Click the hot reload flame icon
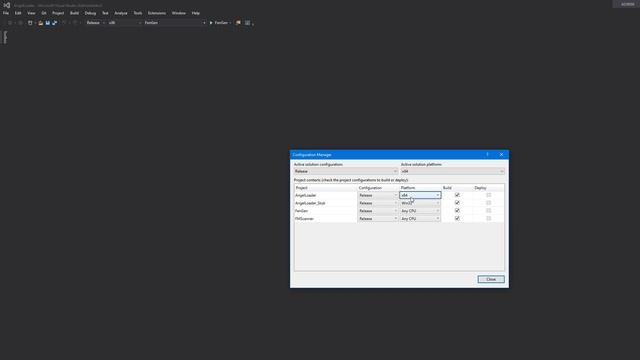Viewport: 640px width, 360px height. (x=238, y=23)
